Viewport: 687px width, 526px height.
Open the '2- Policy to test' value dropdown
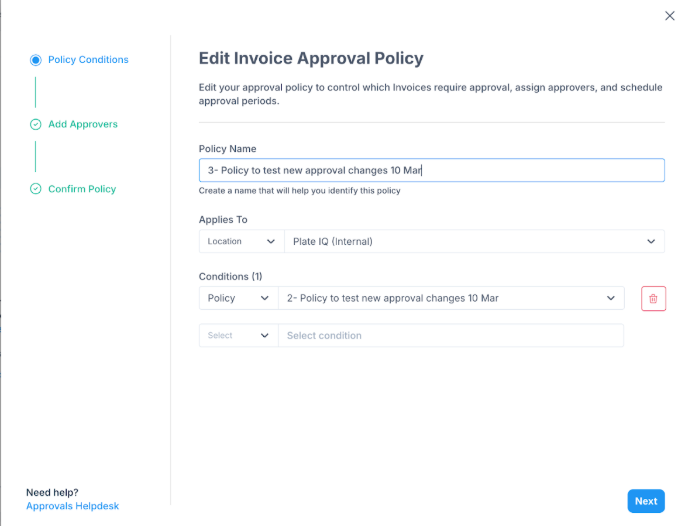[x=451, y=298]
